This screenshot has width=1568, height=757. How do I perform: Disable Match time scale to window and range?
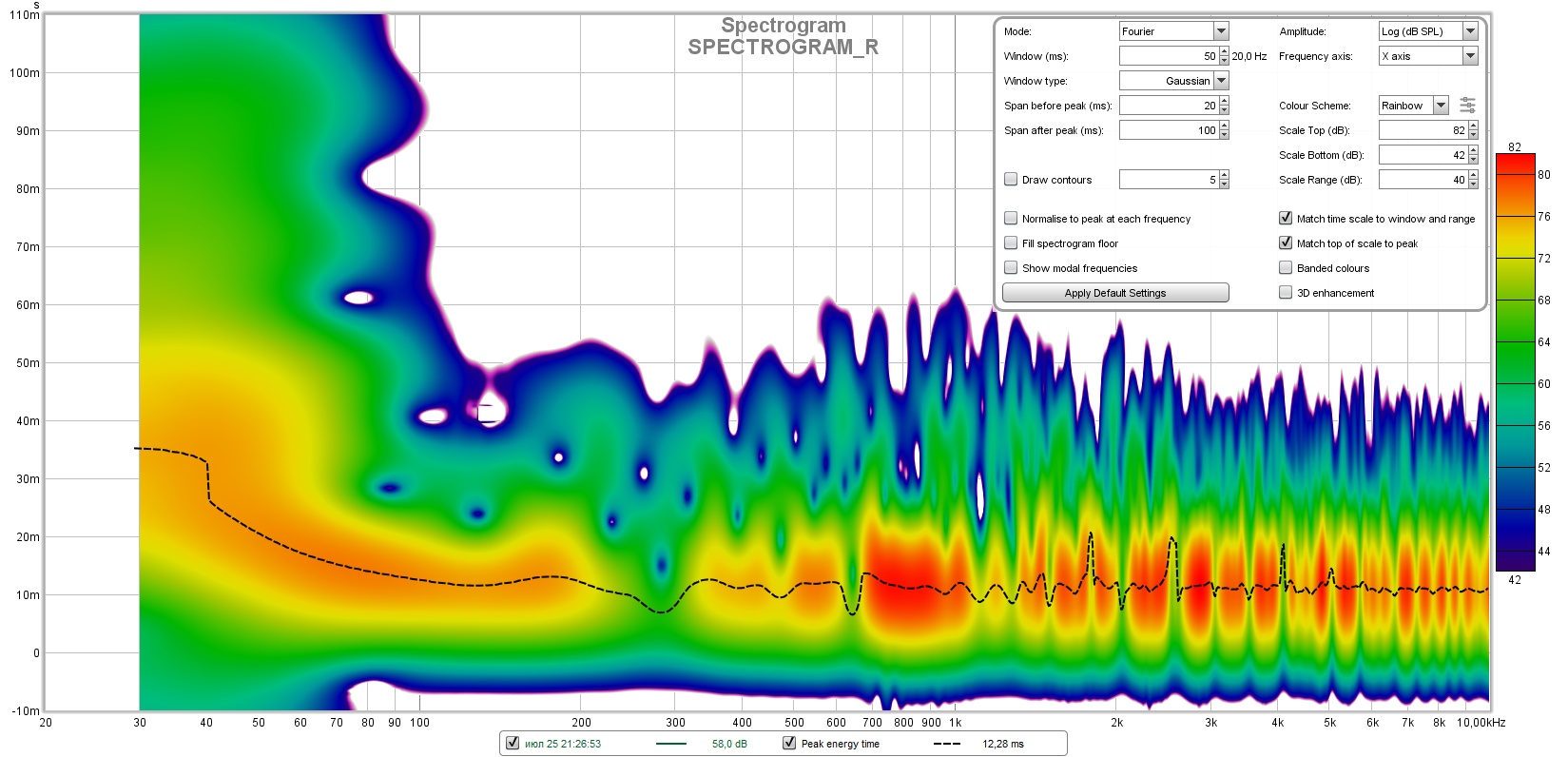point(1286,218)
